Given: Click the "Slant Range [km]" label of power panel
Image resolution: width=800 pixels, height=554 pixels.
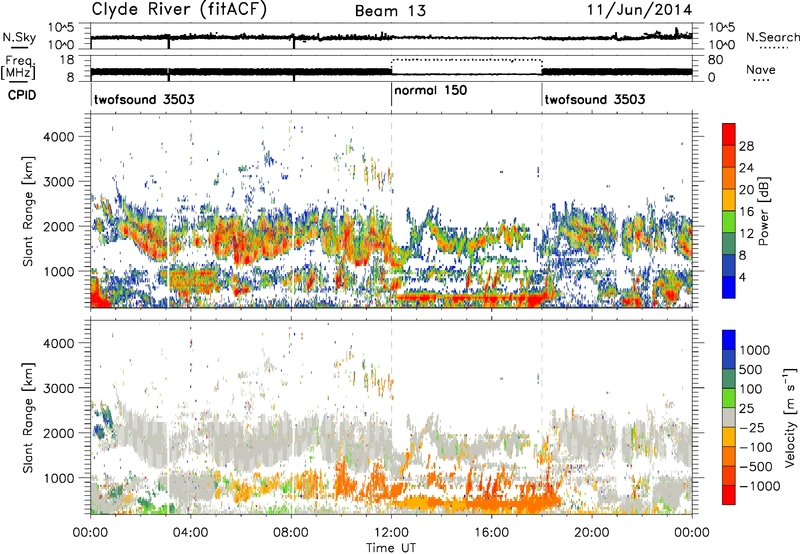Looking at the screenshot, I should (28, 211).
